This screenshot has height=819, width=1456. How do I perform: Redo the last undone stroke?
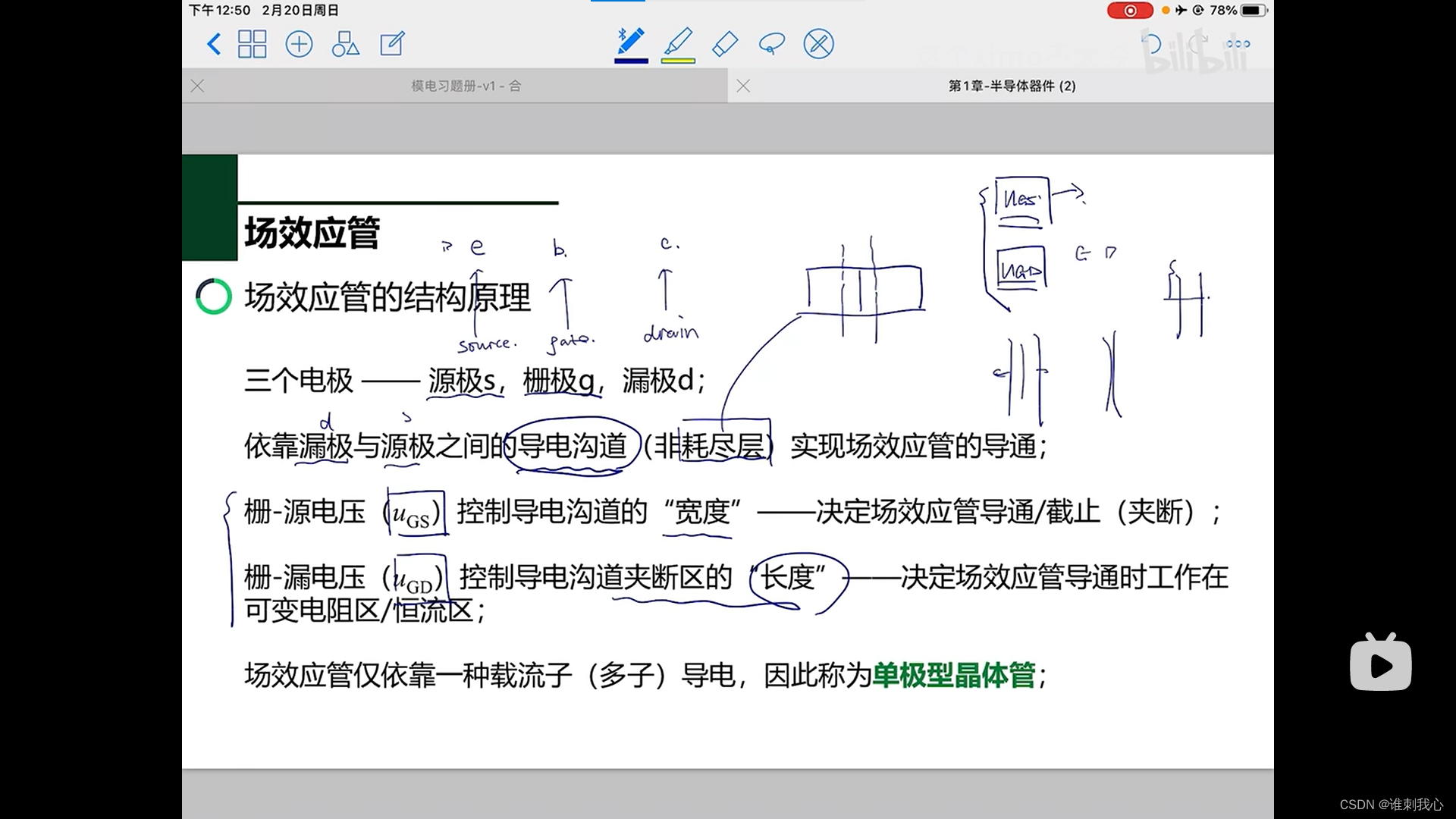[1198, 44]
